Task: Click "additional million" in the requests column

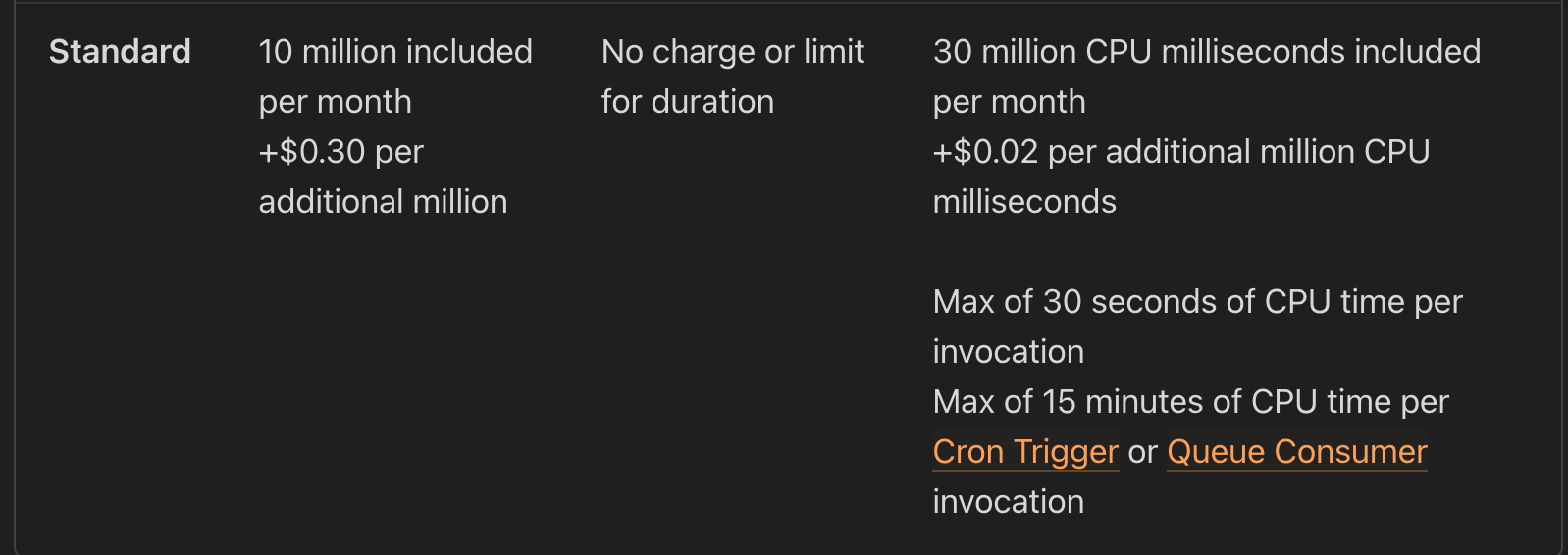Action: (x=383, y=202)
